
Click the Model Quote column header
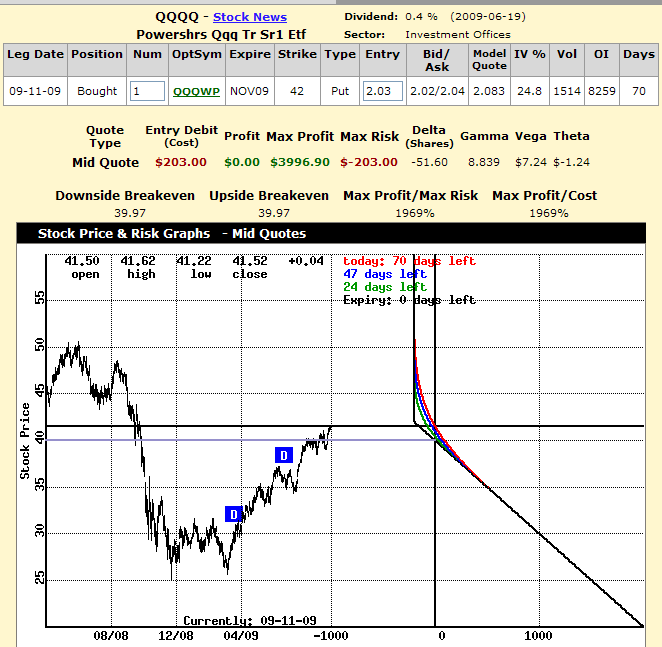[489, 60]
